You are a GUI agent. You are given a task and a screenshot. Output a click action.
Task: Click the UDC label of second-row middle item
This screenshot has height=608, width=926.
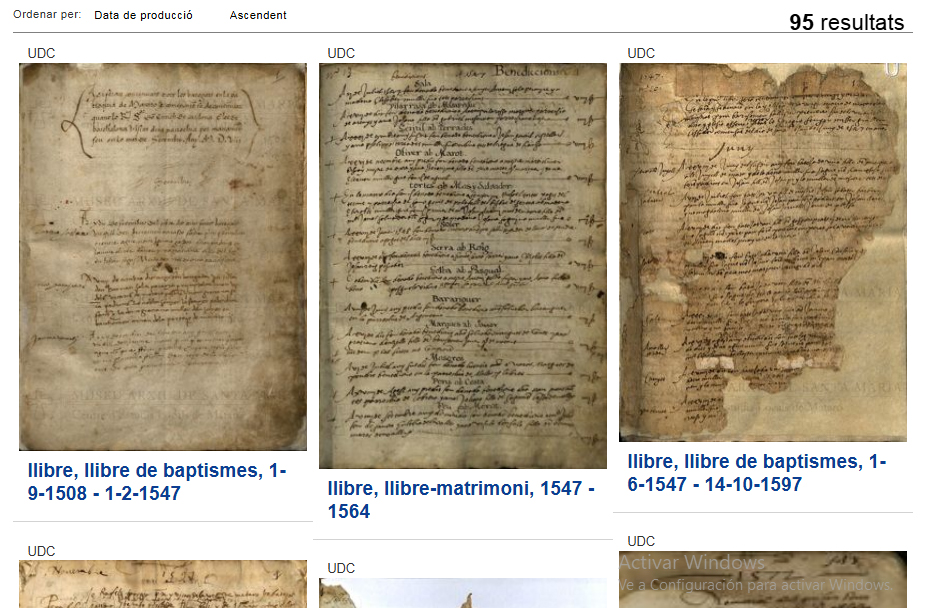341,568
